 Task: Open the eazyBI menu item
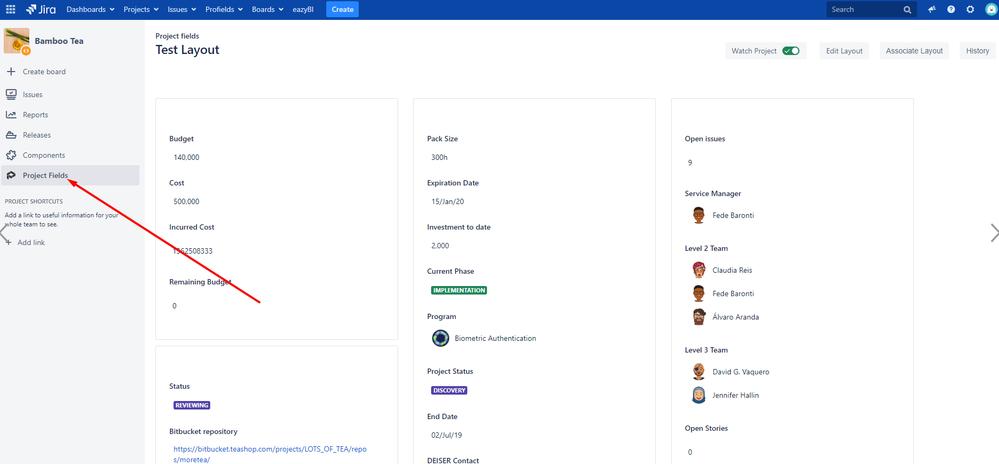point(305,10)
